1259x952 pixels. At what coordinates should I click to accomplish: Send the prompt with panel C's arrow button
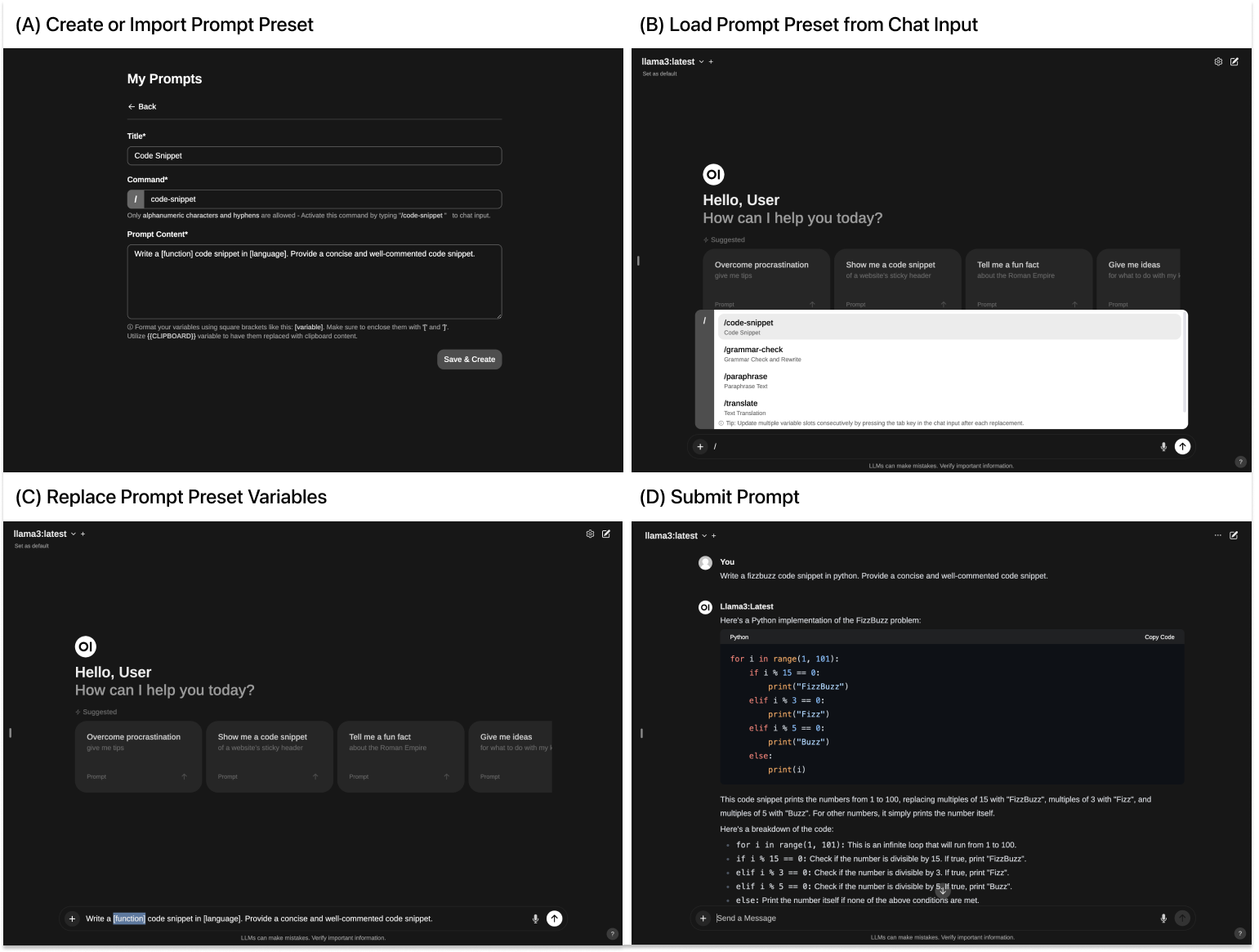pos(555,918)
